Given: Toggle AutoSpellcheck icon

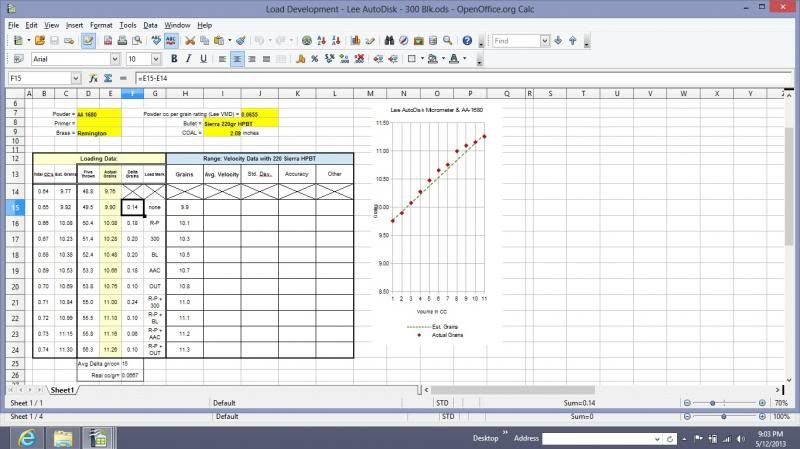Looking at the screenshot, I should click(171, 40).
